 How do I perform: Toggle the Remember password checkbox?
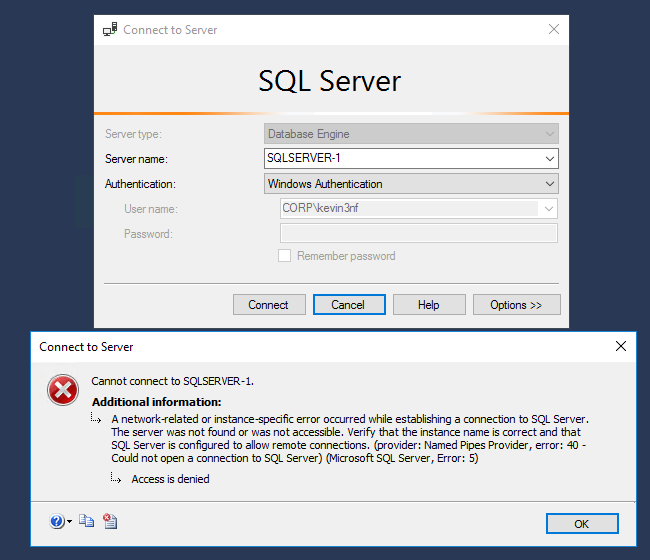284,256
